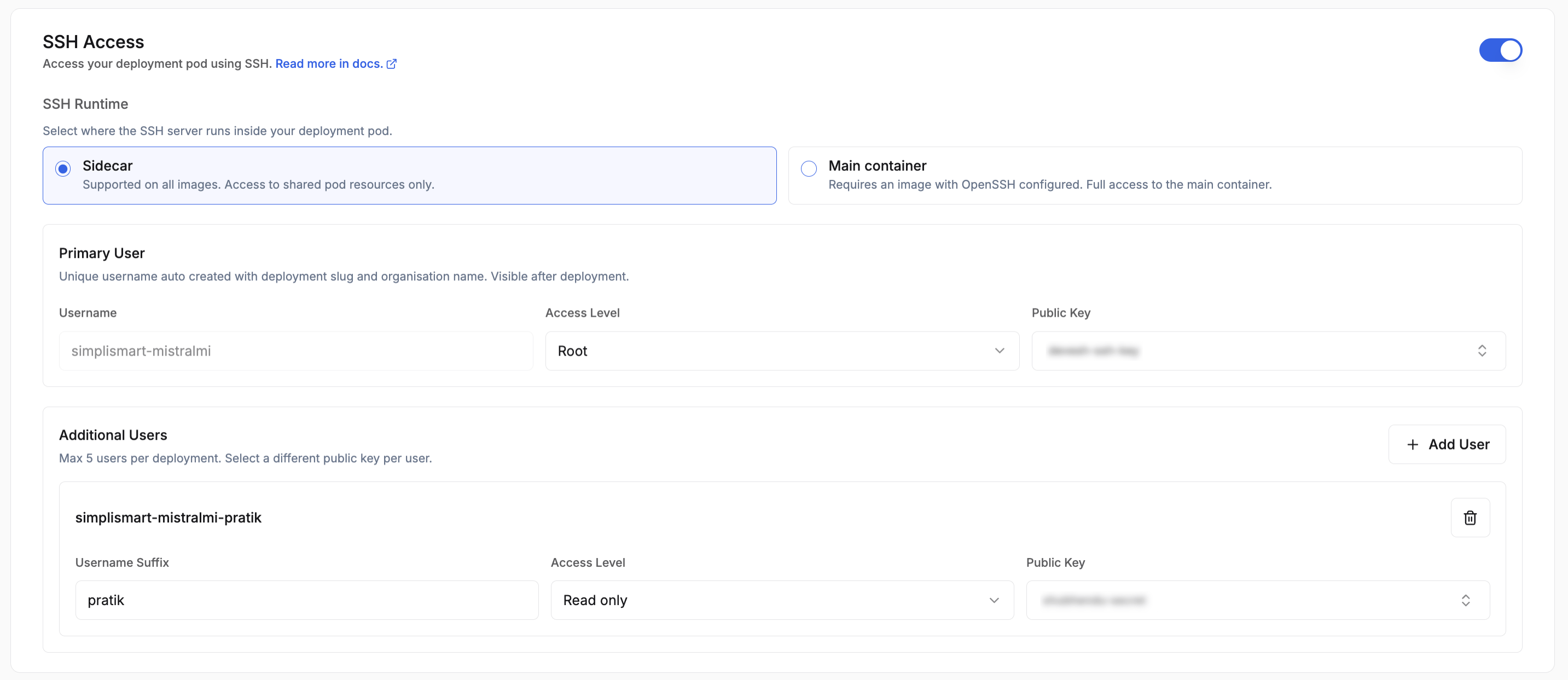Open external link icon beside docs link
The height and width of the screenshot is (680, 1568).
[391, 64]
